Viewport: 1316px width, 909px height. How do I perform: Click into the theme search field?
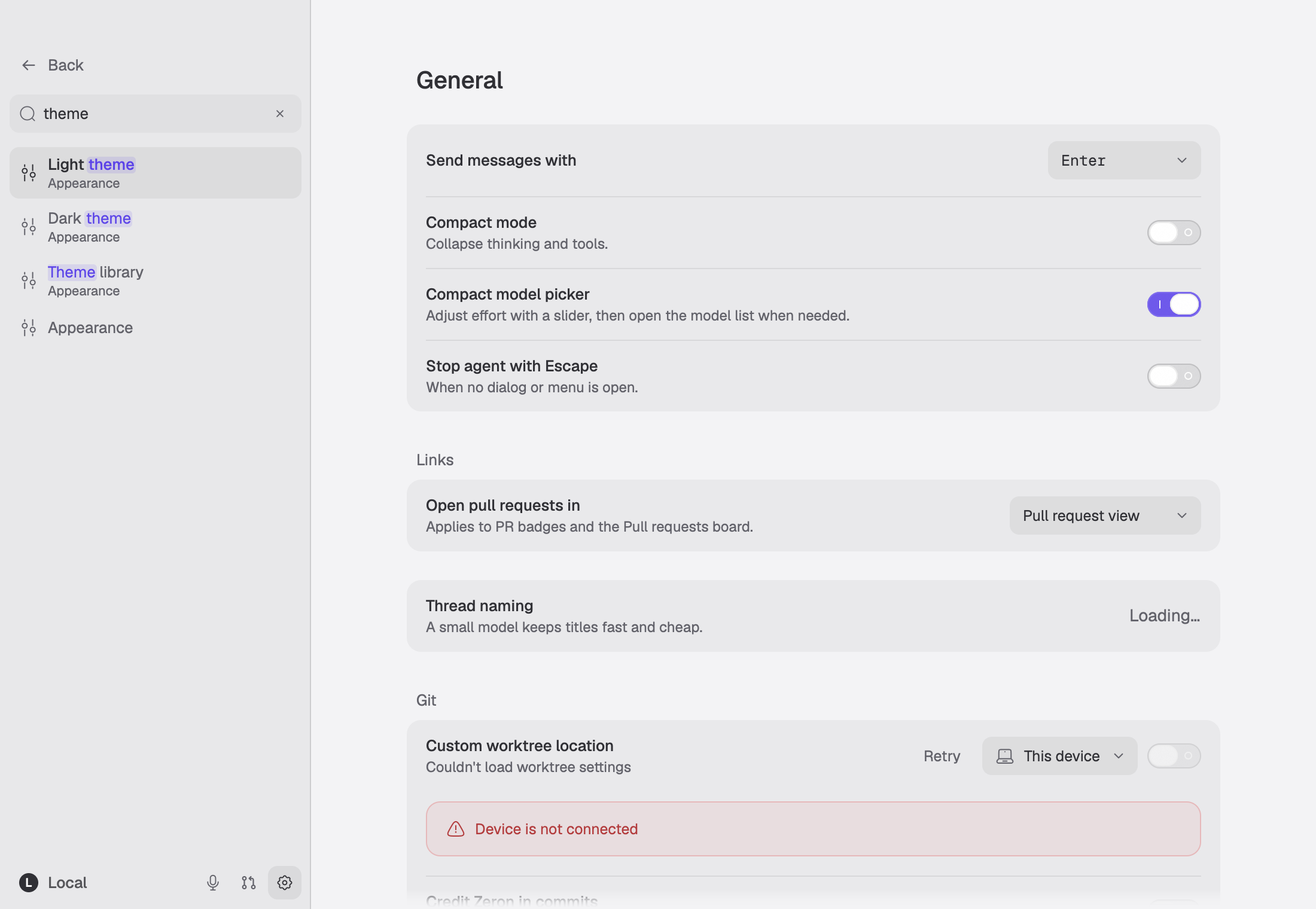156,114
